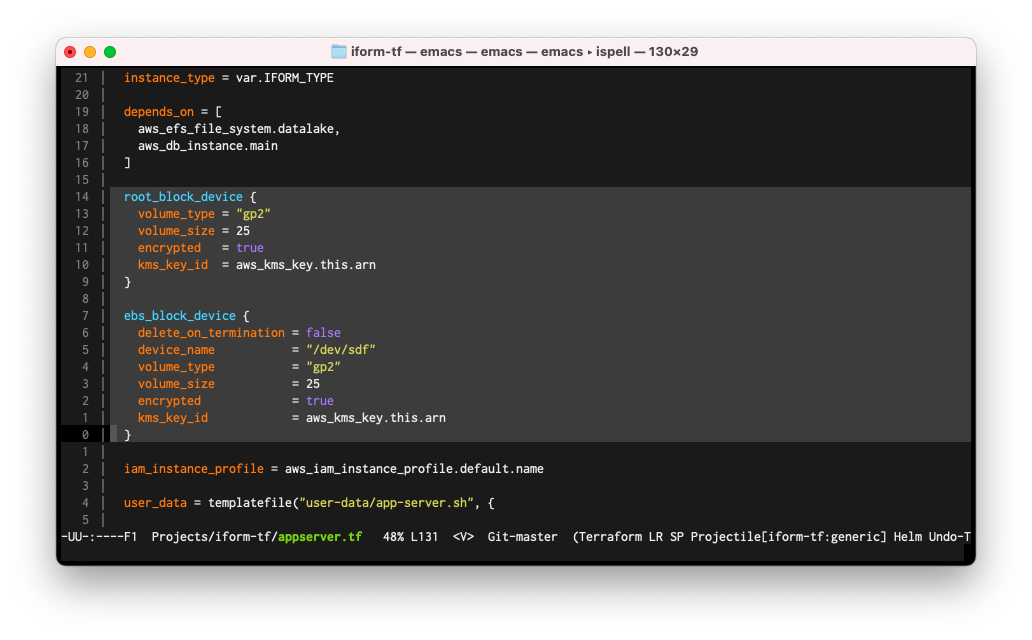Click 'Helm' minor mode in mode line
Viewport: 1032px width, 640px height.
point(908,537)
